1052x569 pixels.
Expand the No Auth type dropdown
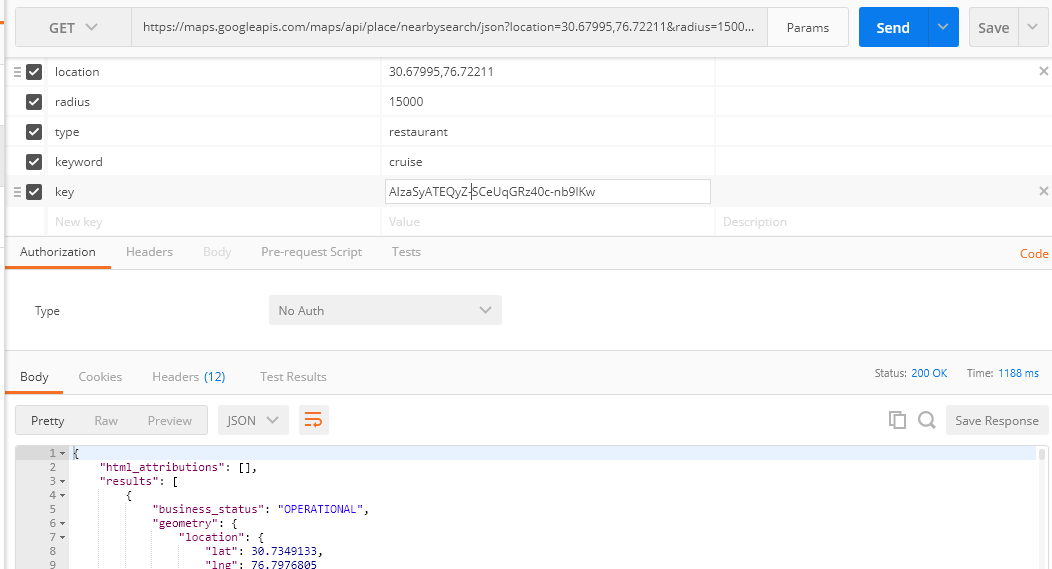(x=385, y=311)
